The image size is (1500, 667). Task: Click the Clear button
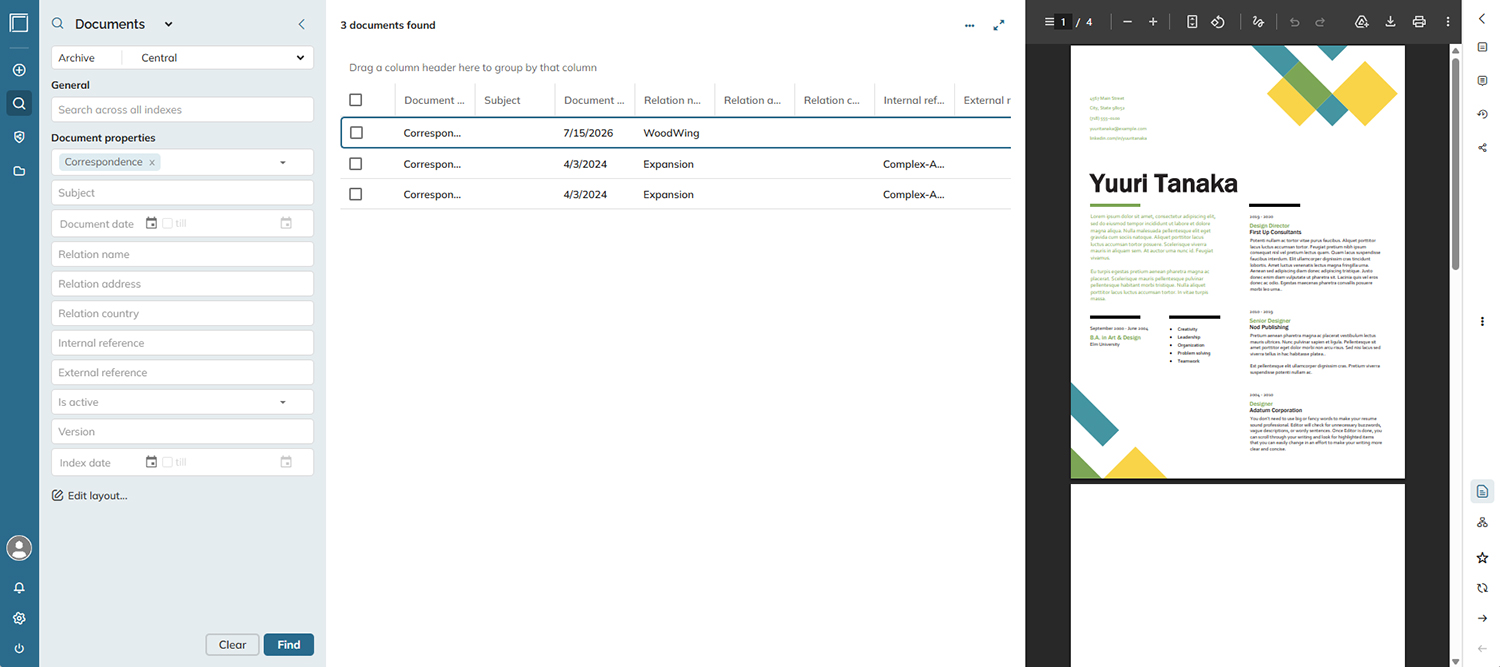point(232,645)
